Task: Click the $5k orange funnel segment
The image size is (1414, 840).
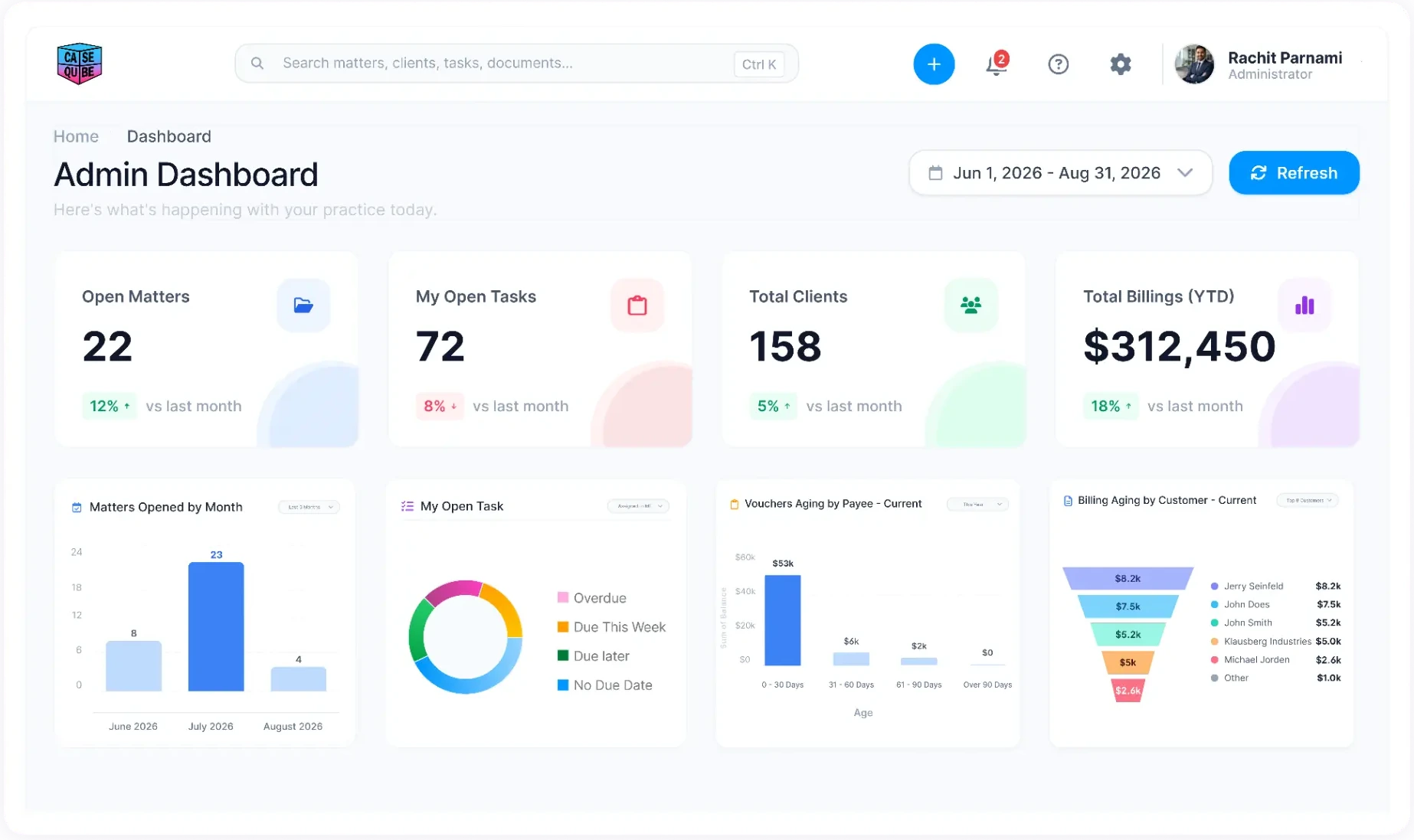Action: click(x=1128, y=662)
